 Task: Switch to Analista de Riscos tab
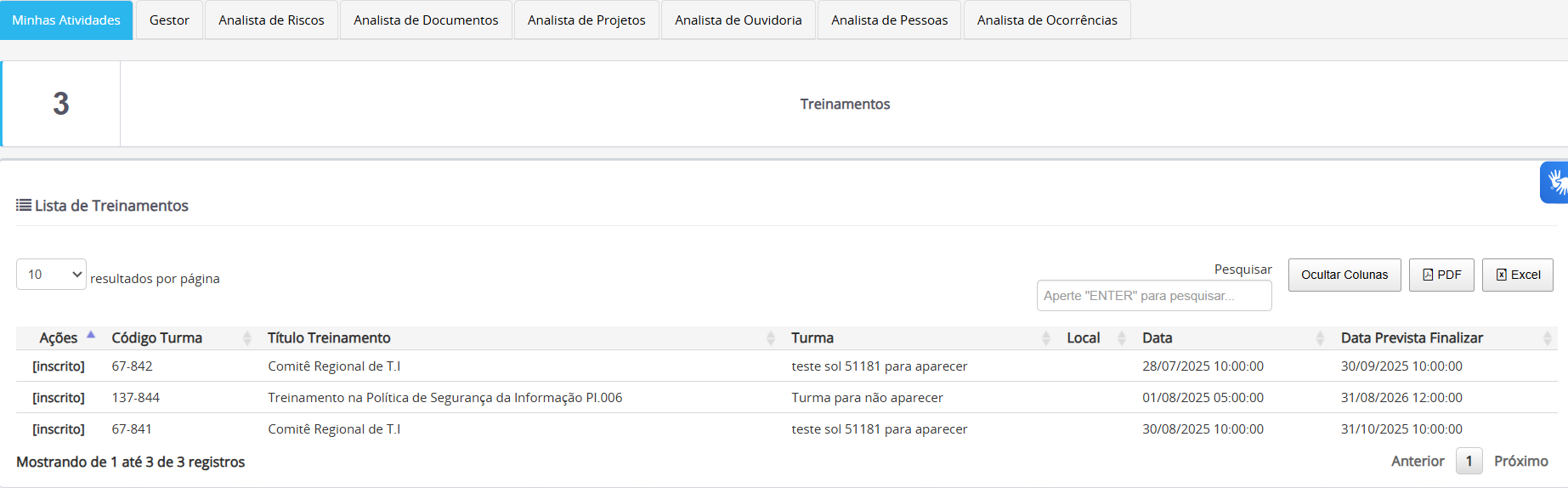pos(271,20)
